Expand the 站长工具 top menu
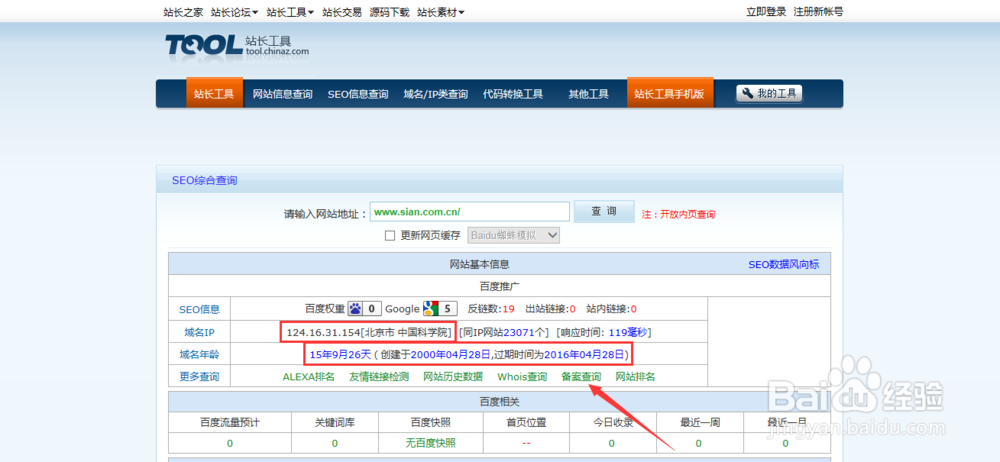This screenshot has width=1000, height=462. [290, 11]
